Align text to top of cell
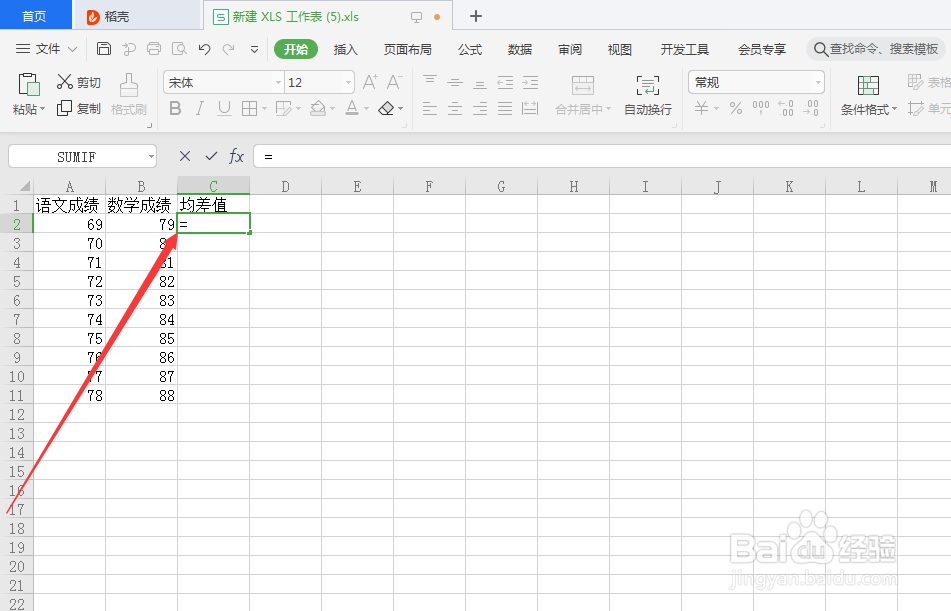 (x=430, y=82)
